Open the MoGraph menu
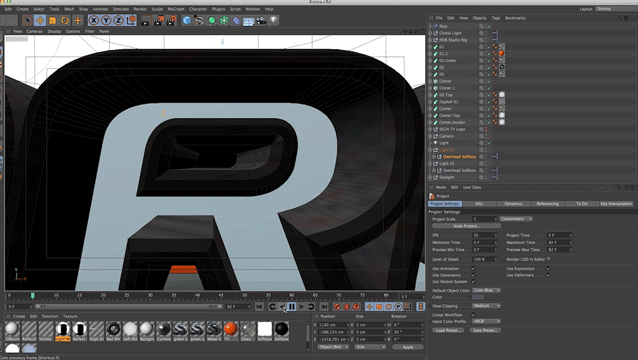This screenshot has width=638, height=360. (x=176, y=9)
